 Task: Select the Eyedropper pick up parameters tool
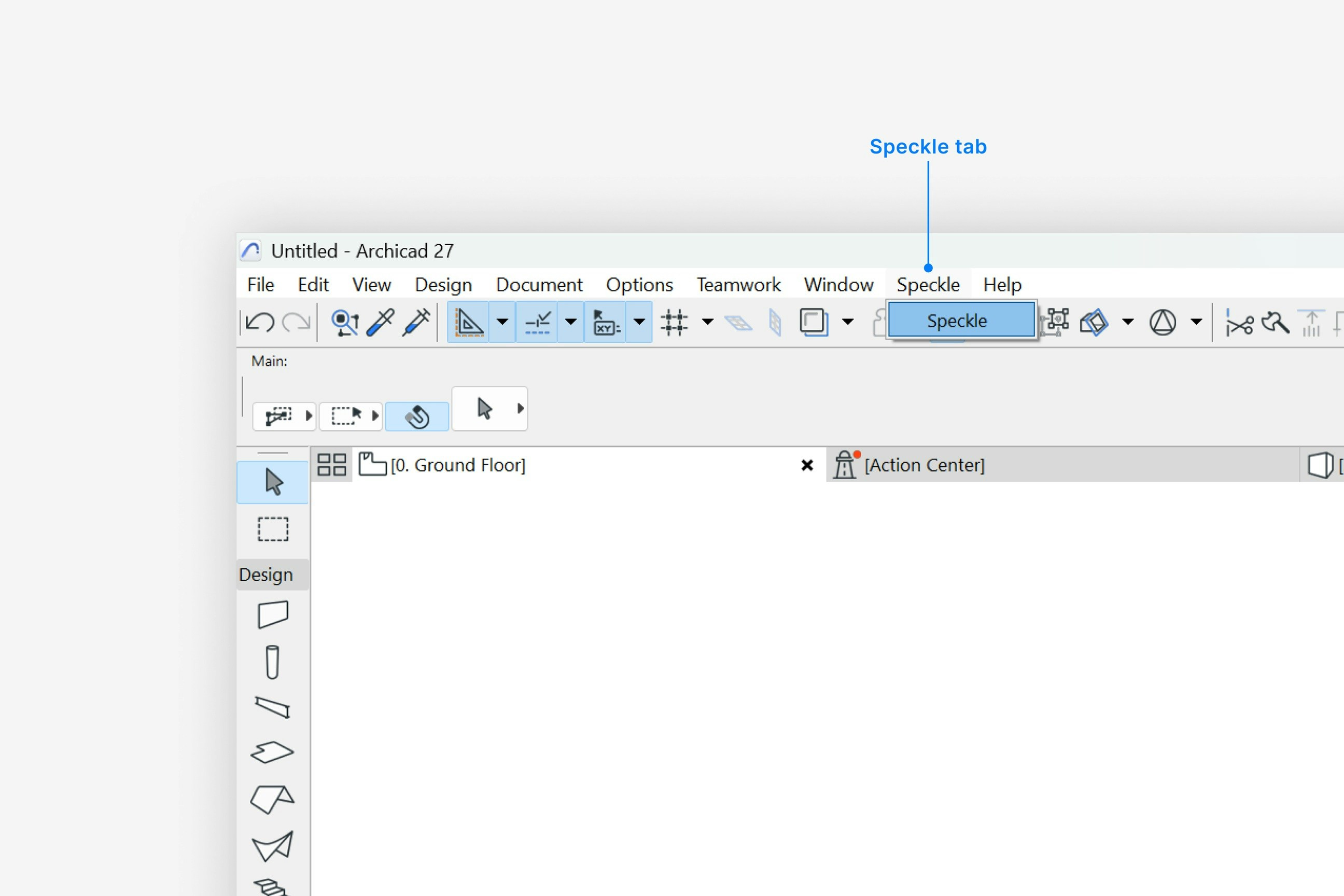click(380, 323)
